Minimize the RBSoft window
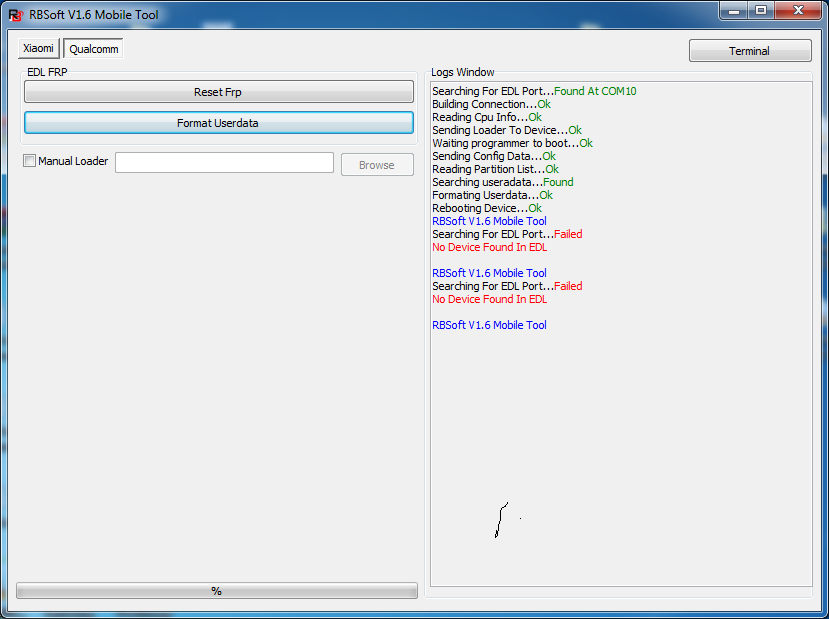 pyautogui.click(x=734, y=11)
